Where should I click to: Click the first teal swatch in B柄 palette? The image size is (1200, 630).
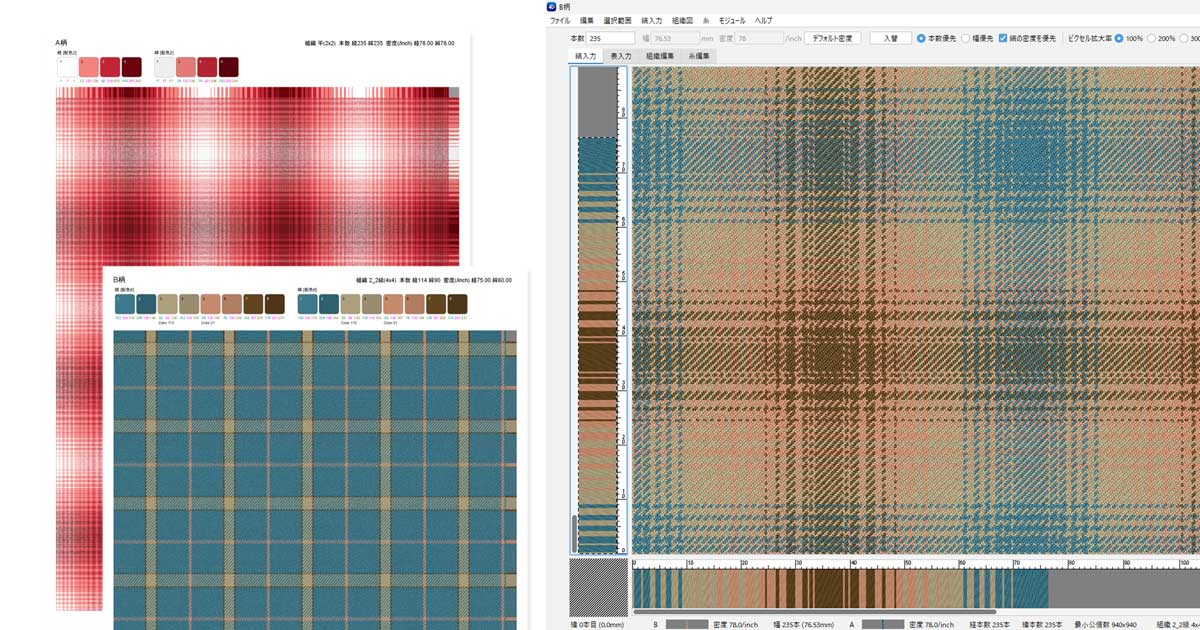pyautogui.click(x=124, y=304)
